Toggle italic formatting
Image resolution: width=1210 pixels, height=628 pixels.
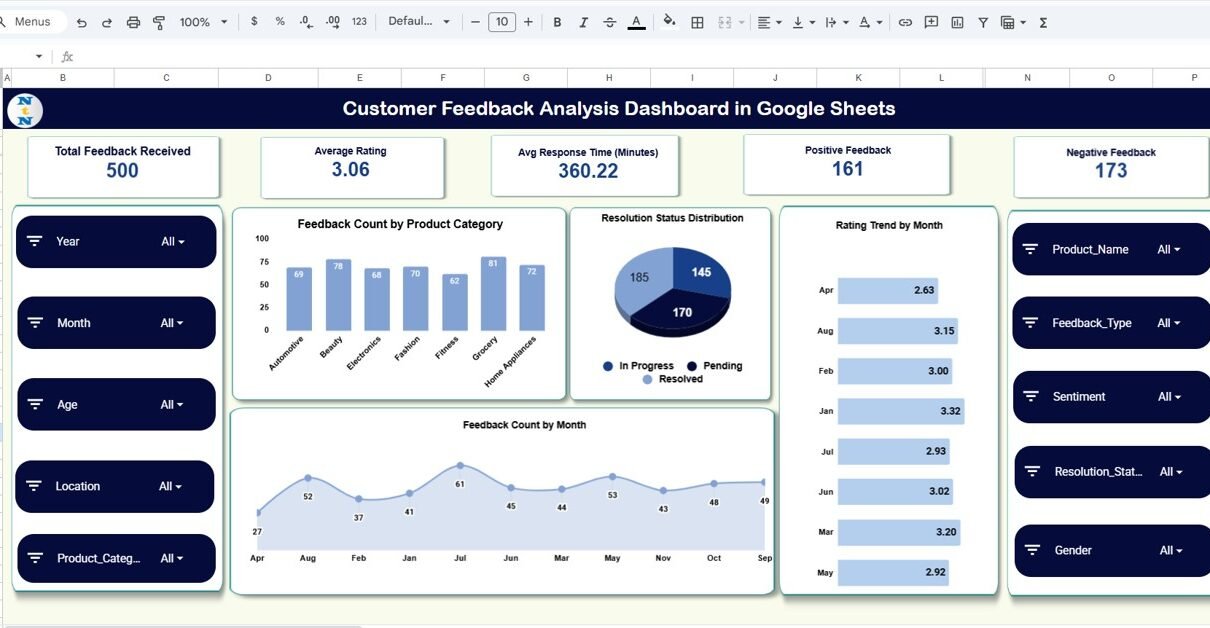[583, 22]
